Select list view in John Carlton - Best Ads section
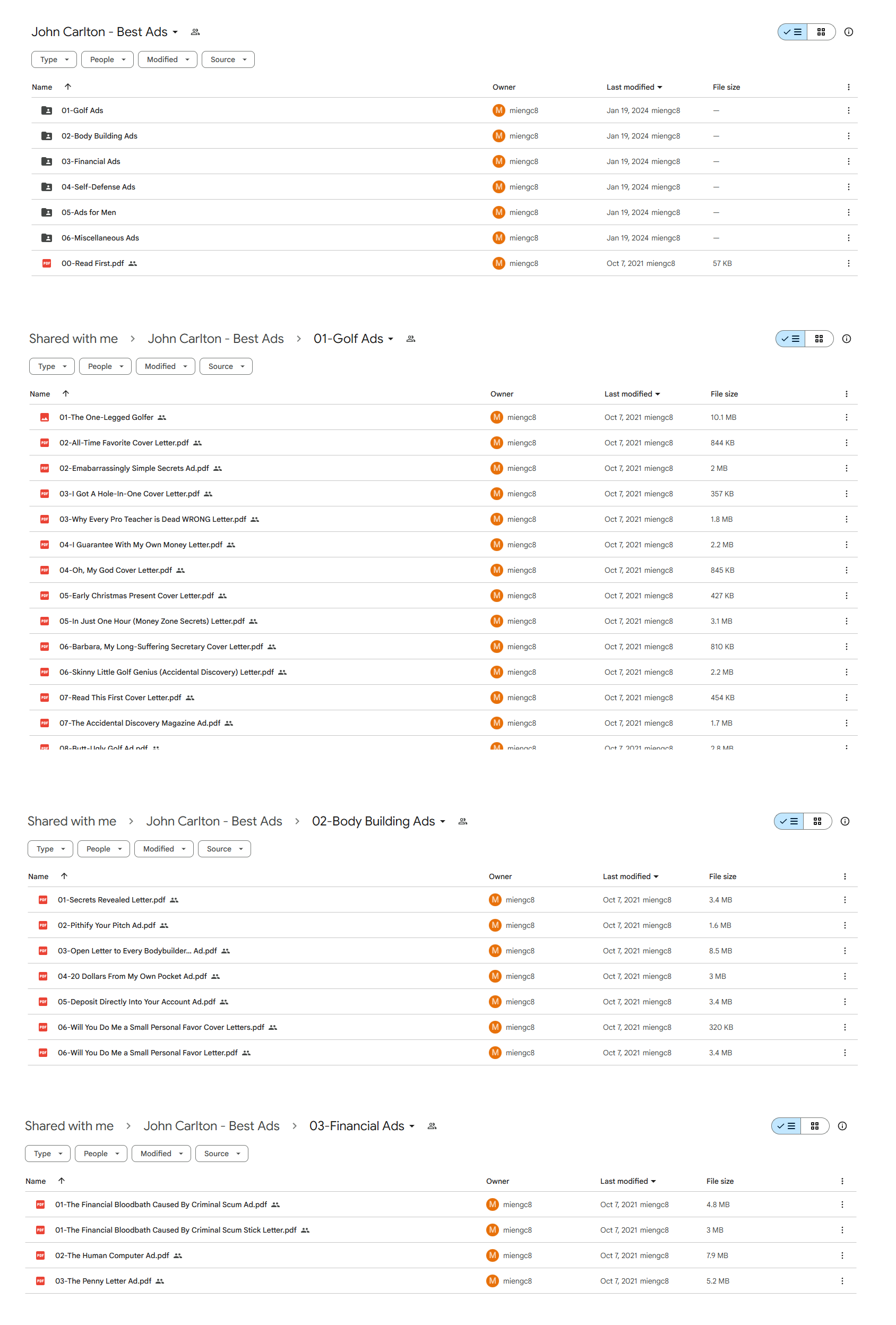Image resolution: width=896 pixels, height=1325 pixels. click(x=792, y=32)
